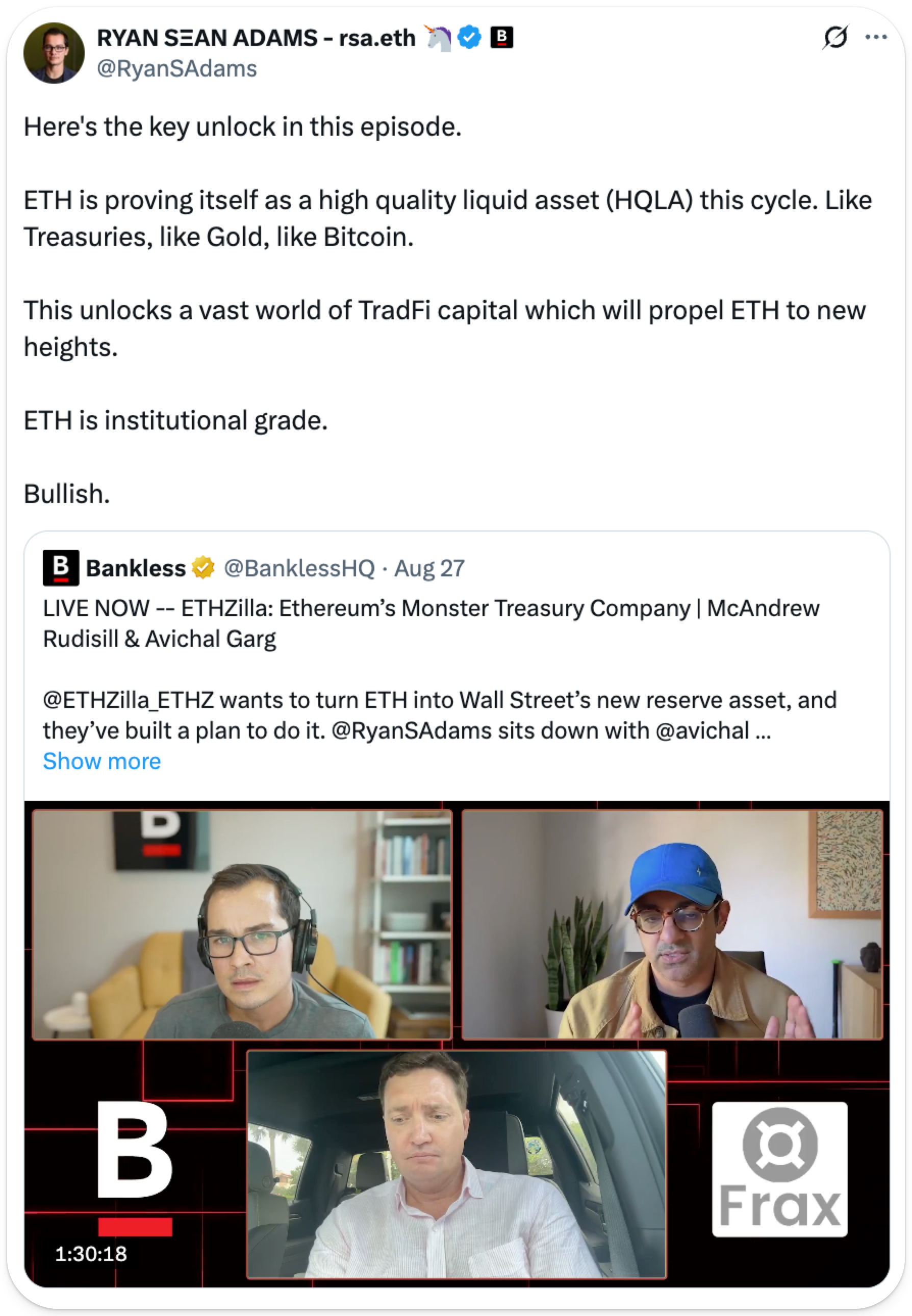Expand quoted tweet with Show more
The width and height of the screenshot is (912, 1316).
[x=102, y=761]
